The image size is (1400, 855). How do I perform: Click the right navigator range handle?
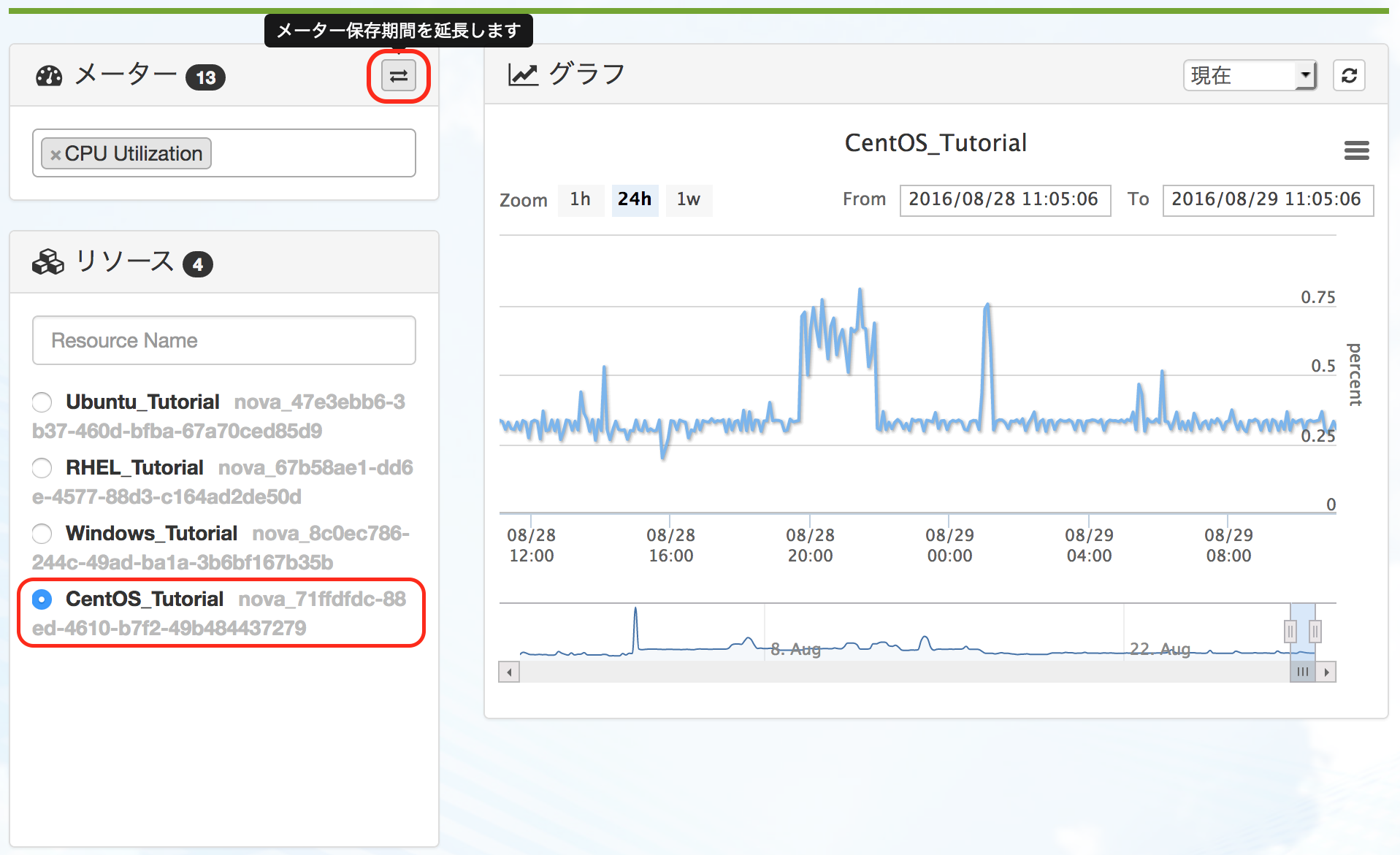tap(1315, 631)
